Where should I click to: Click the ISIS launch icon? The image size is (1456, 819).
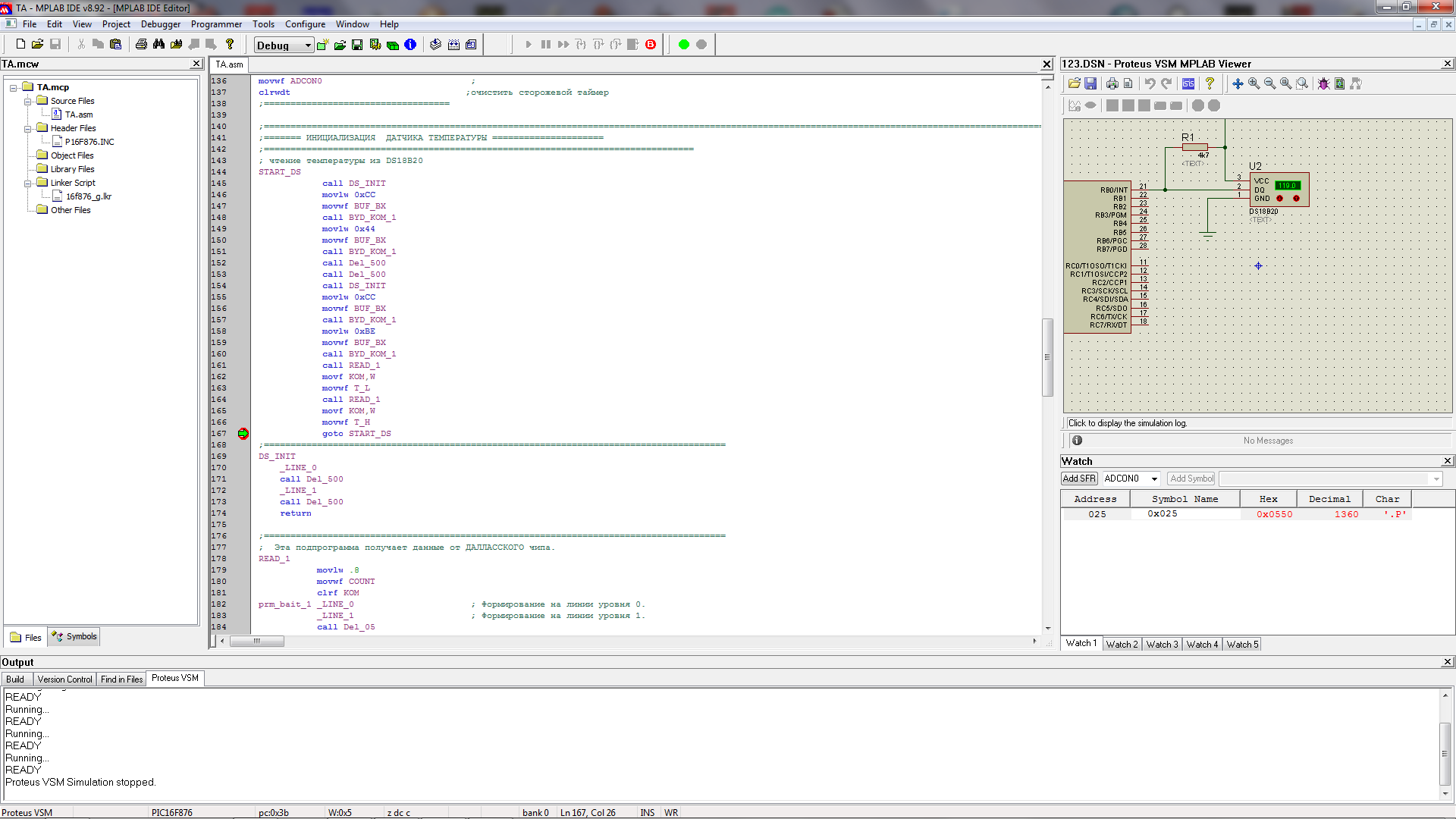click(1188, 84)
